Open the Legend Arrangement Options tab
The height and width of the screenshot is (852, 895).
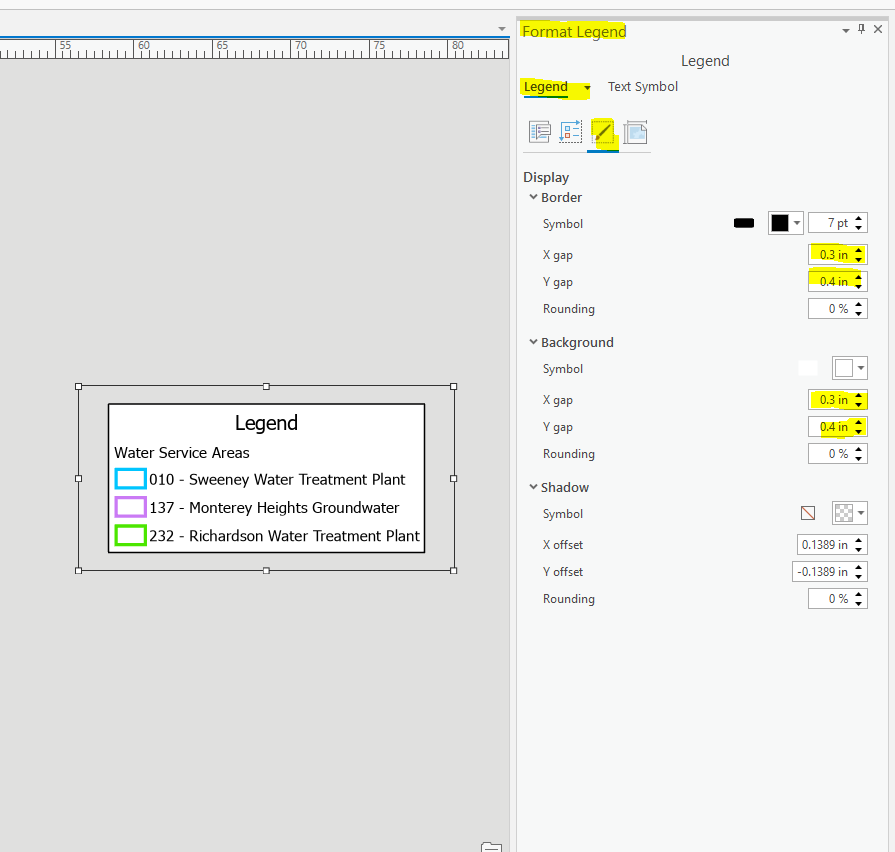pos(571,131)
